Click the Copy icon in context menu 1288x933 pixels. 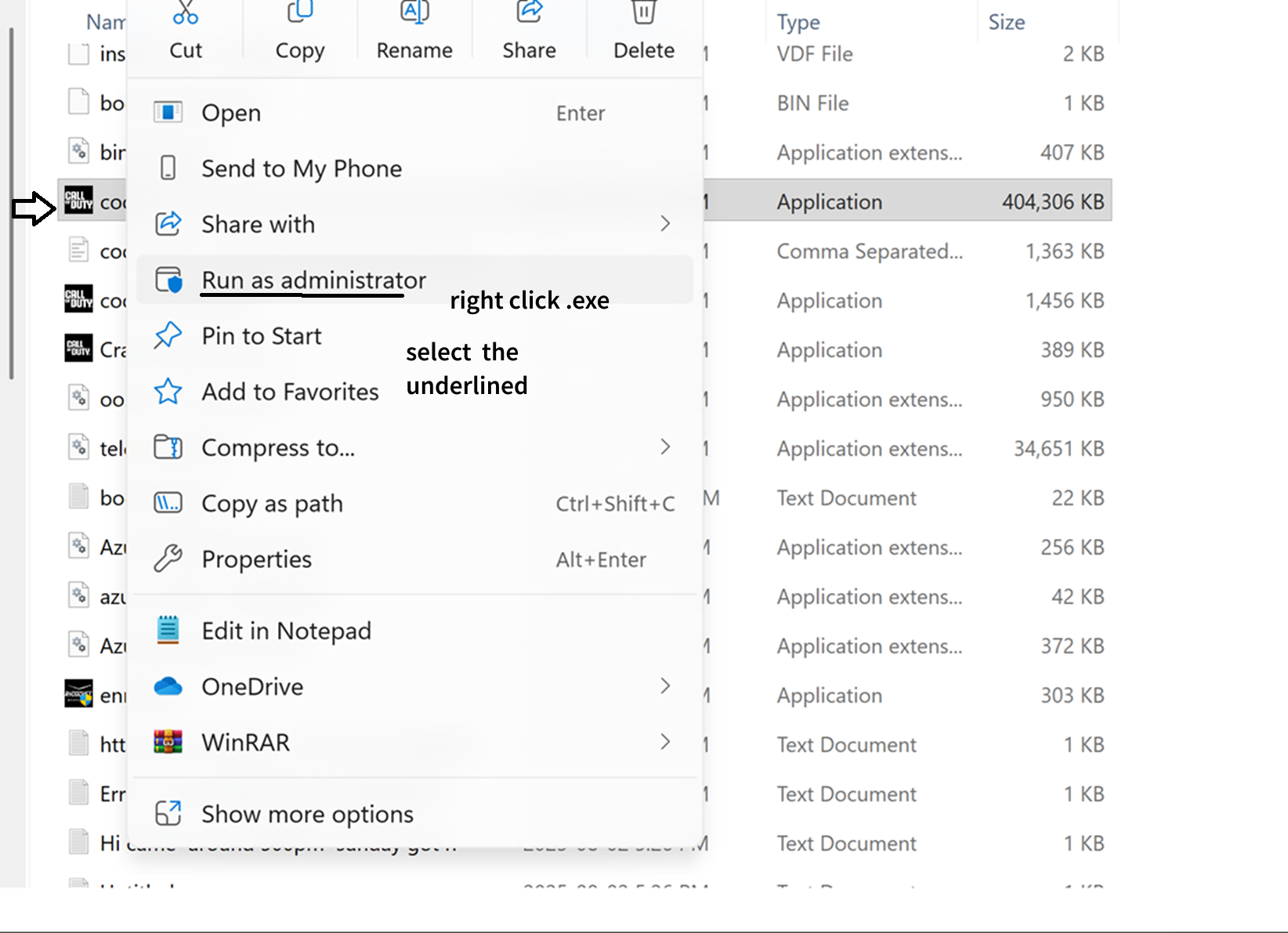coord(300,13)
